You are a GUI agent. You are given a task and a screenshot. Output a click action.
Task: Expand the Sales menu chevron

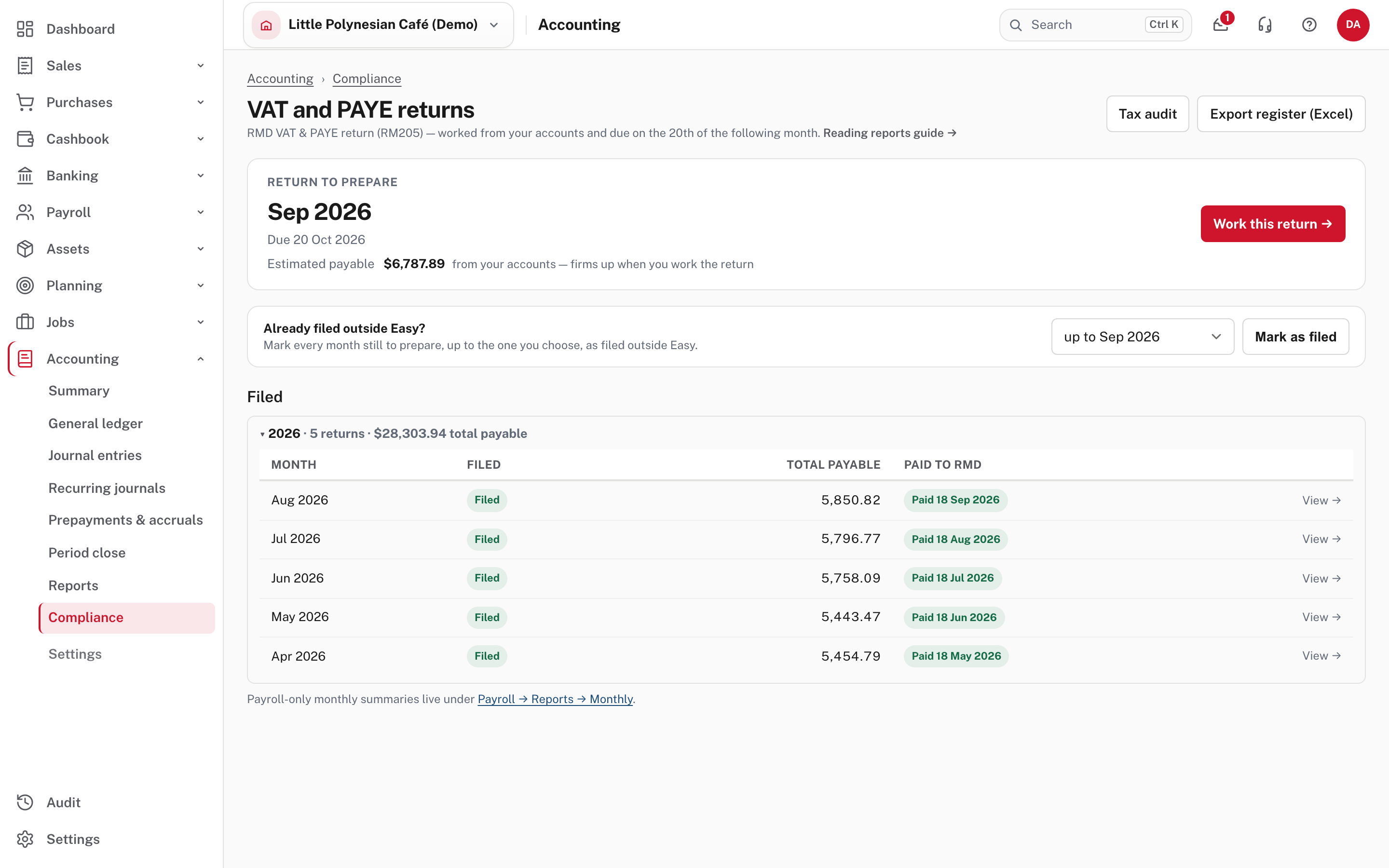click(200, 66)
